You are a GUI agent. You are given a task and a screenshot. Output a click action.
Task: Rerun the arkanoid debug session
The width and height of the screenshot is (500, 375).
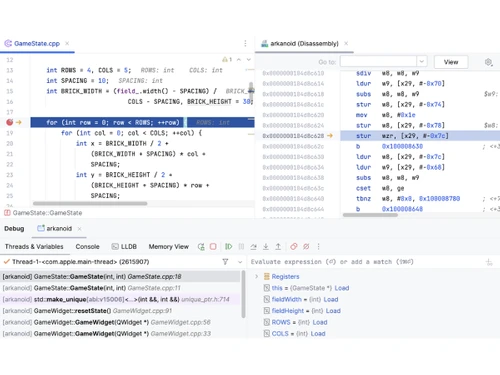click(x=201, y=247)
